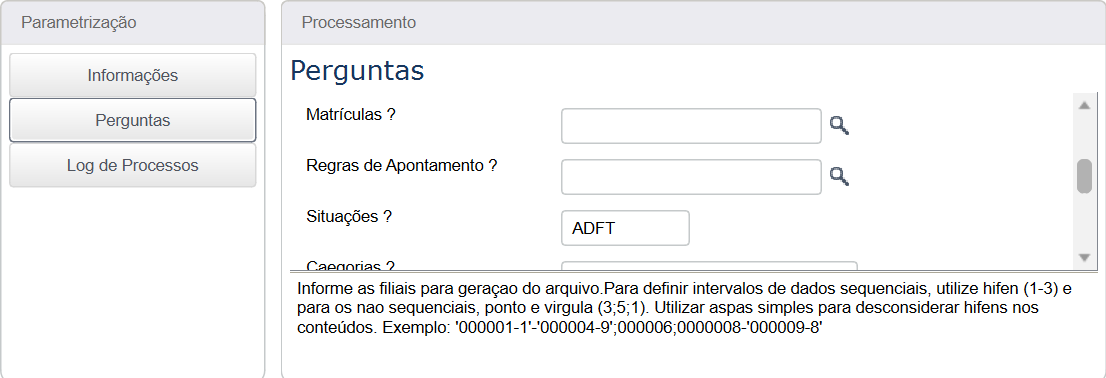
Task: Show the Log de Processos section
Action: point(133,166)
